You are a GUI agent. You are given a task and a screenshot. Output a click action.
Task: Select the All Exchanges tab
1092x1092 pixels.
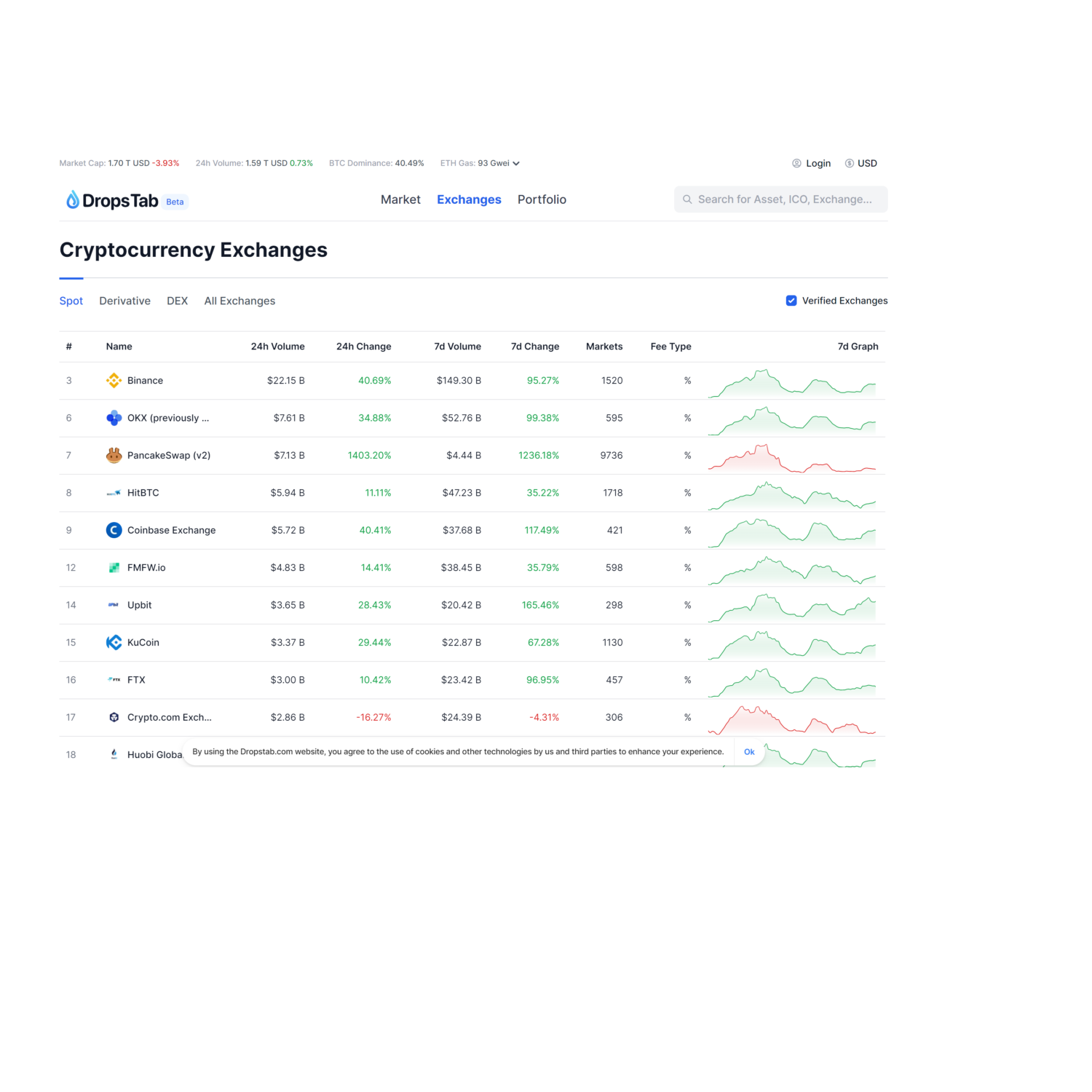(x=240, y=301)
